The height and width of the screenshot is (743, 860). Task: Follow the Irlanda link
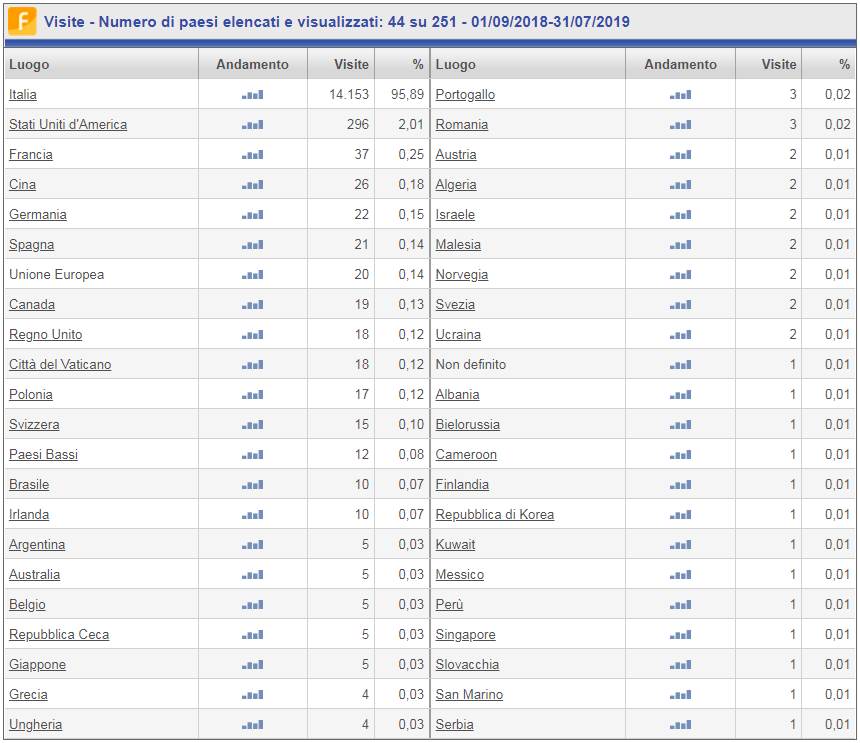click(x=29, y=514)
